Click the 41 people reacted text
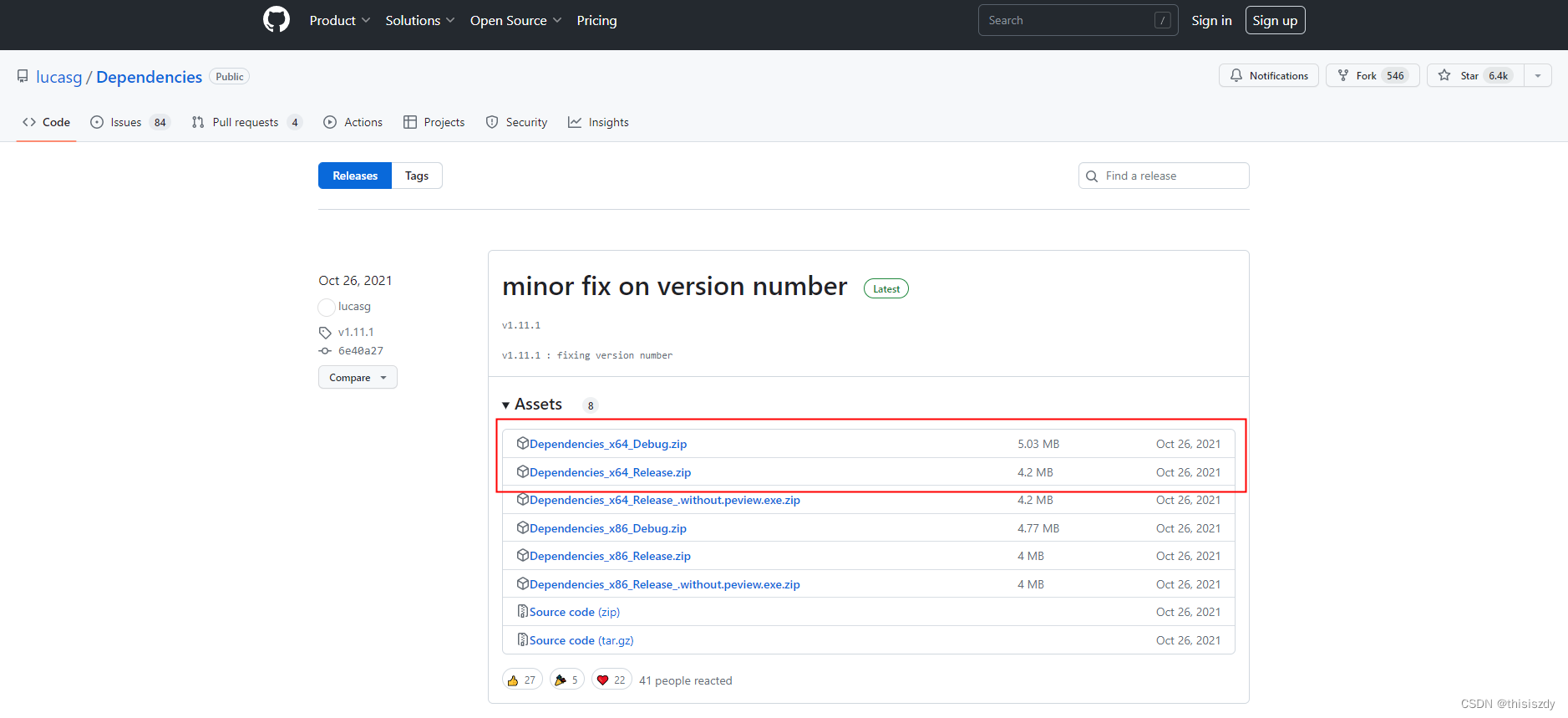The height and width of the screenshot is (718, 1568). [x=685, y=680]
